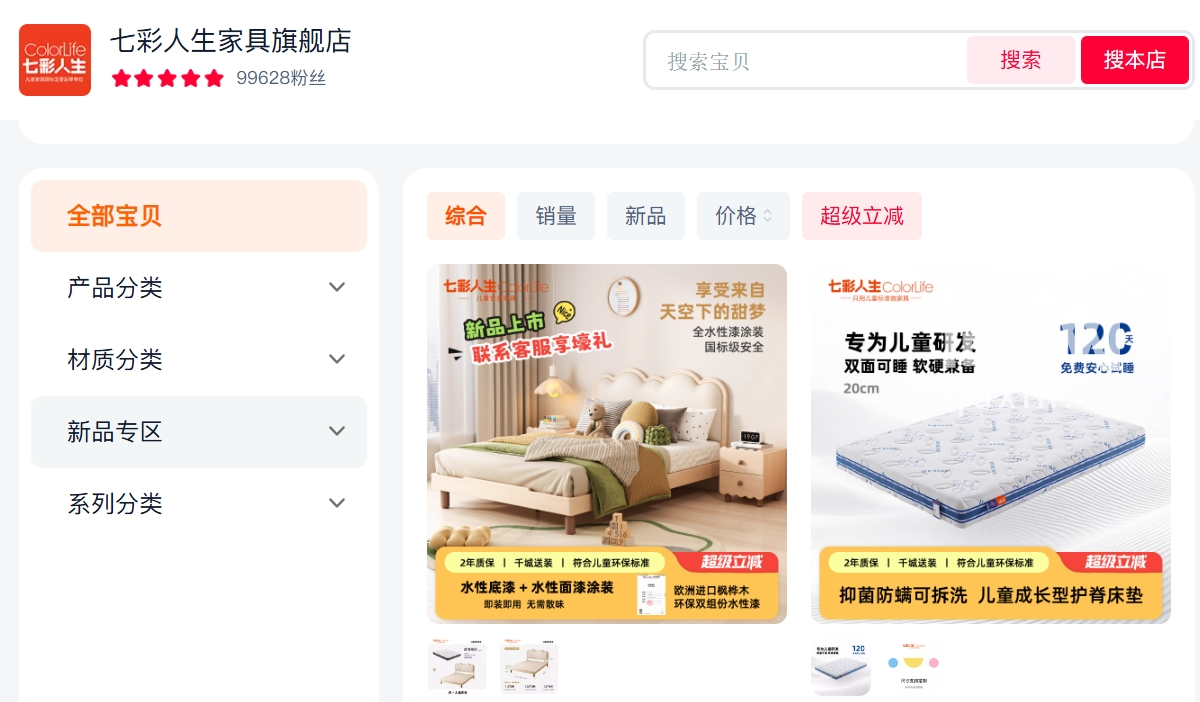The width and height of the screenshot is (1200, 702).
Task: Select first small bed variant thumbnail
Action: (x=457, y=666)
